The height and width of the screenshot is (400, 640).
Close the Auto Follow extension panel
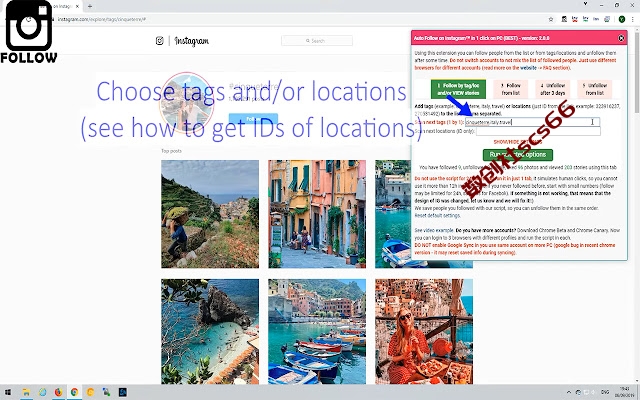pyautogui.click(x=621, y=38)
